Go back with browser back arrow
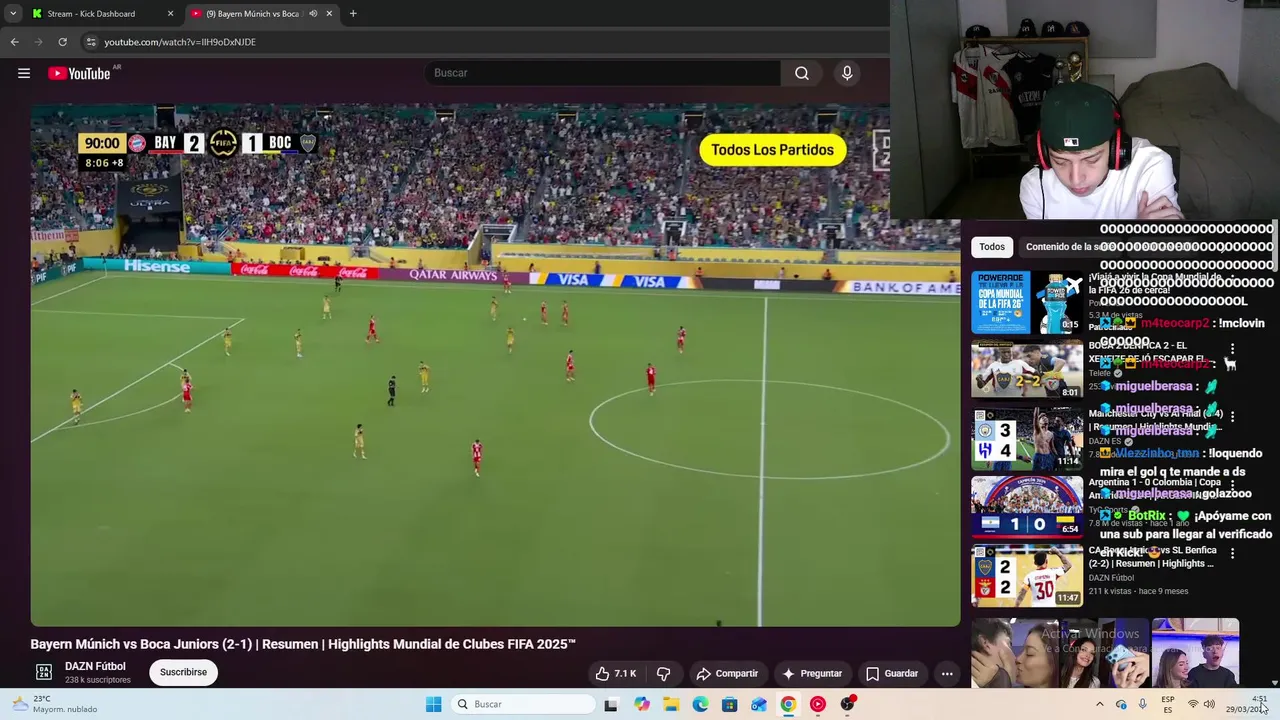The image size is (1280, 720). 14,42
